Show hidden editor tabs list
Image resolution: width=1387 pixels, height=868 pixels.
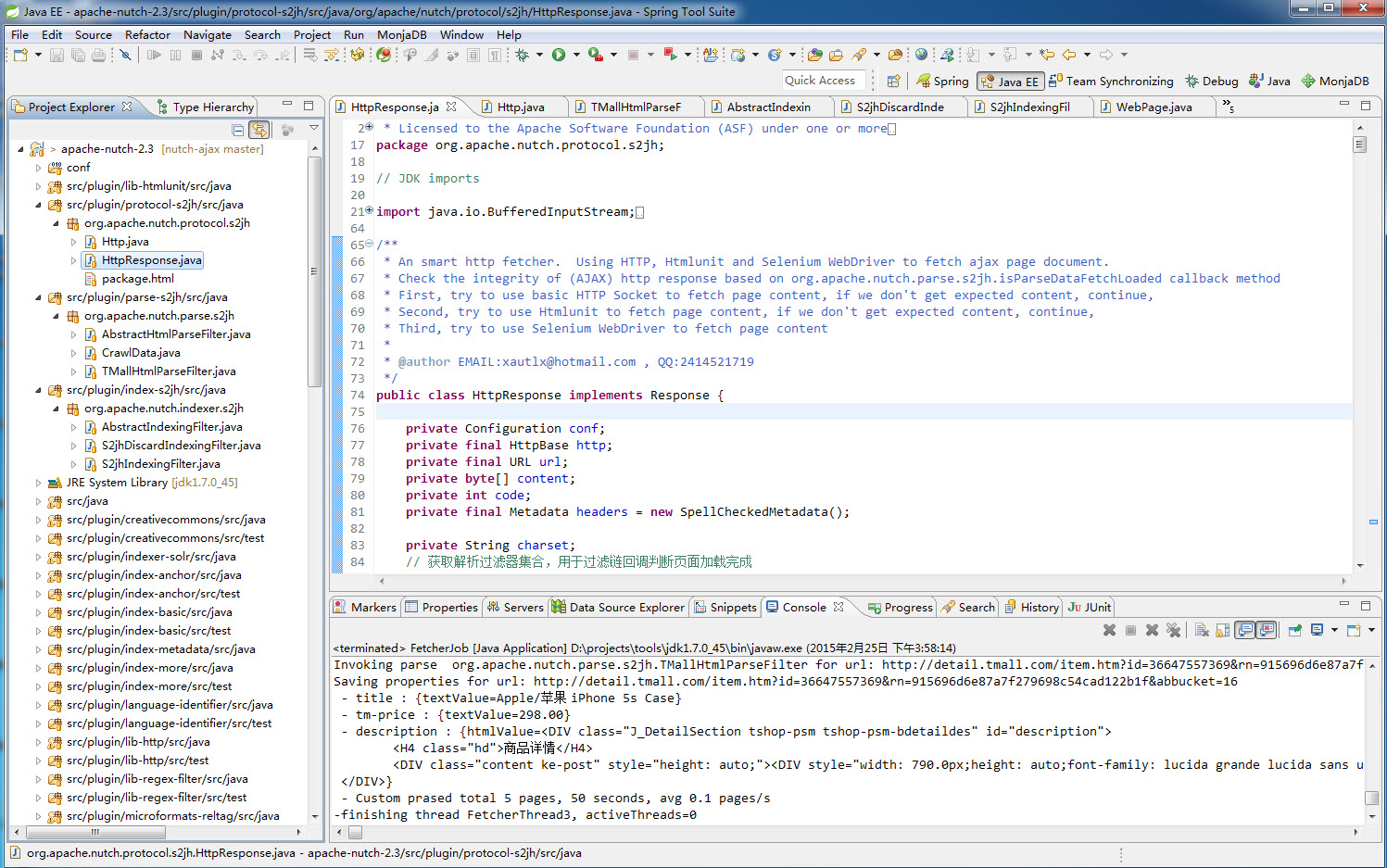tap(1228, 107)
